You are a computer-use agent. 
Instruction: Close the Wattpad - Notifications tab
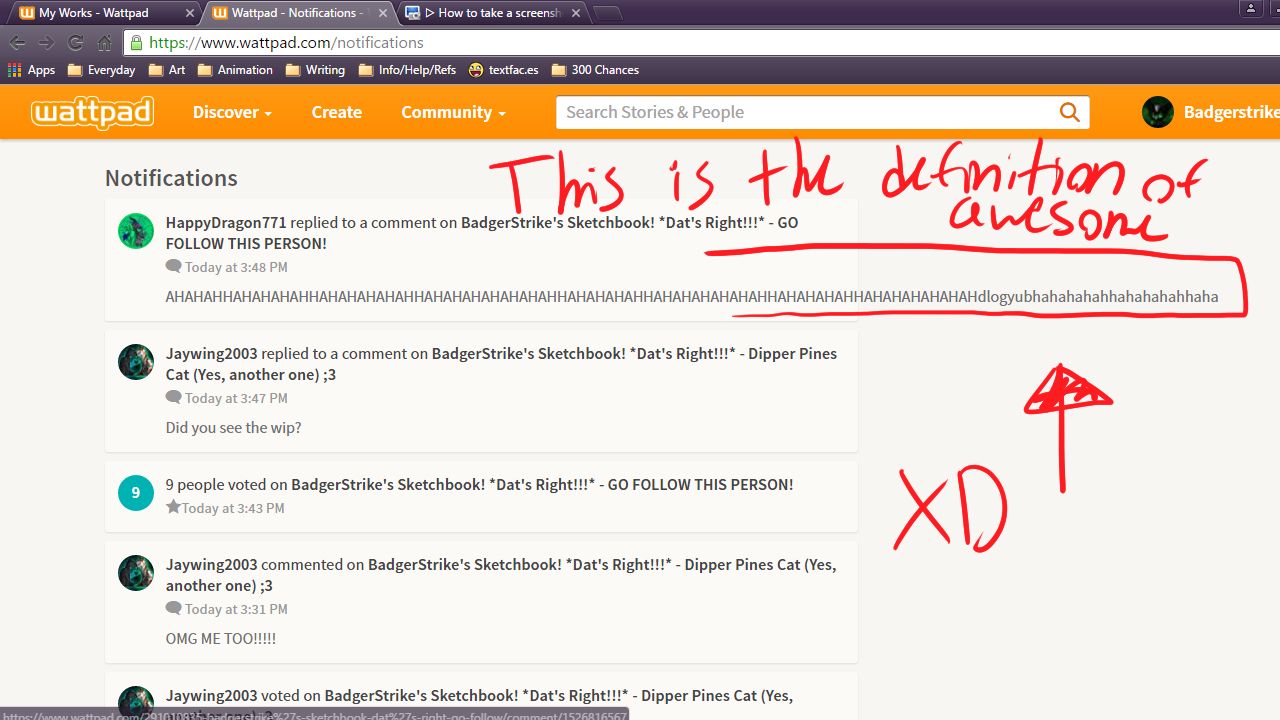tap(382, 13)
